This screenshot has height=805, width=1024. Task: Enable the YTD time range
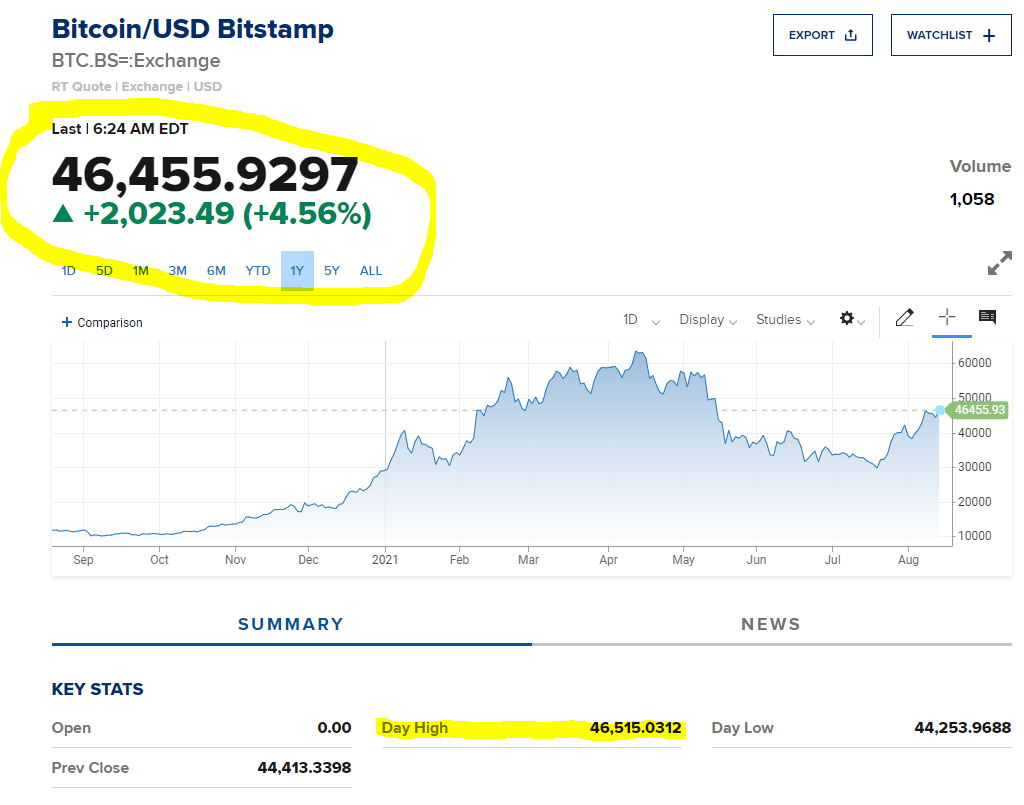[x=257, y=270]
